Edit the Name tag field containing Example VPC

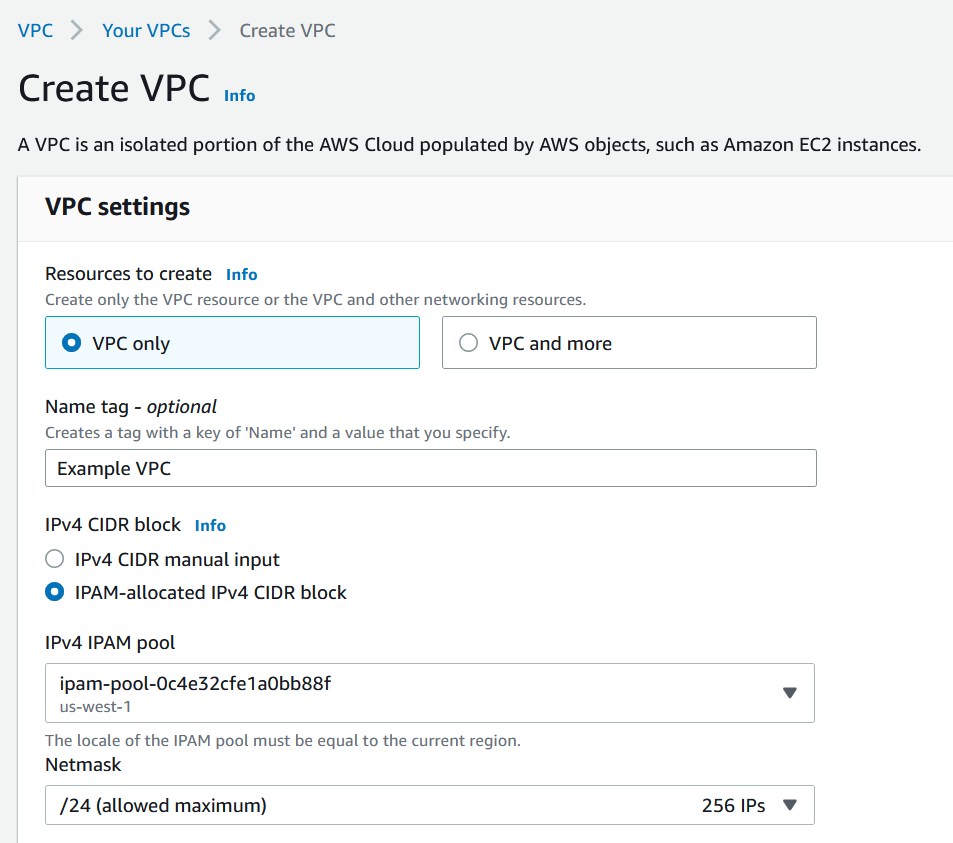[430, 467]
